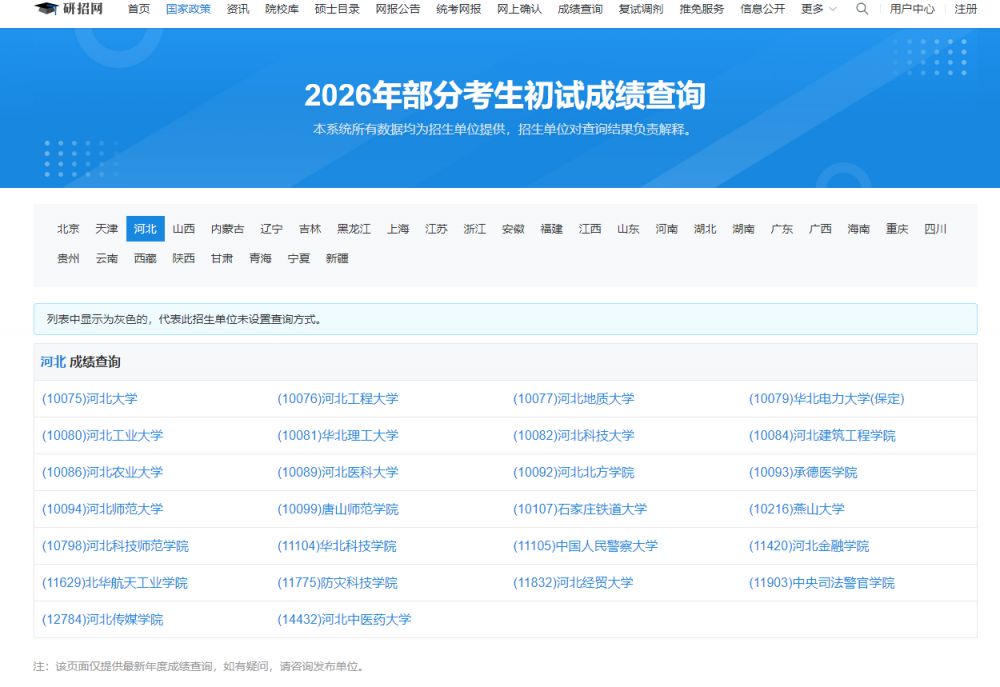Select the highlighted 河北 province tab
The height and width of the screenshot is (687, 1000).
point(145,228)
